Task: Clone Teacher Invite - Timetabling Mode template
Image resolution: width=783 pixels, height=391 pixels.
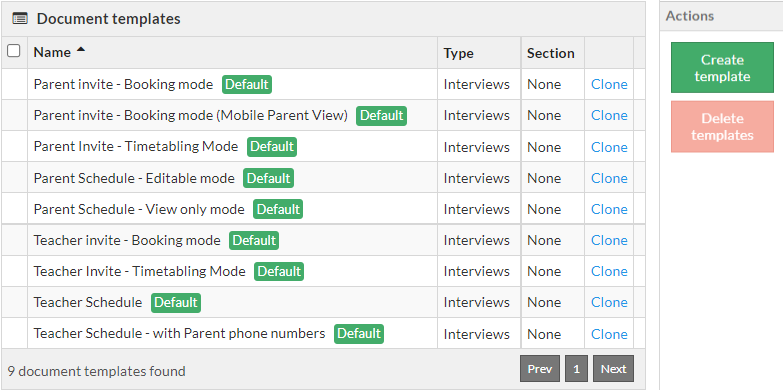Action: click(x=609, y=271)
